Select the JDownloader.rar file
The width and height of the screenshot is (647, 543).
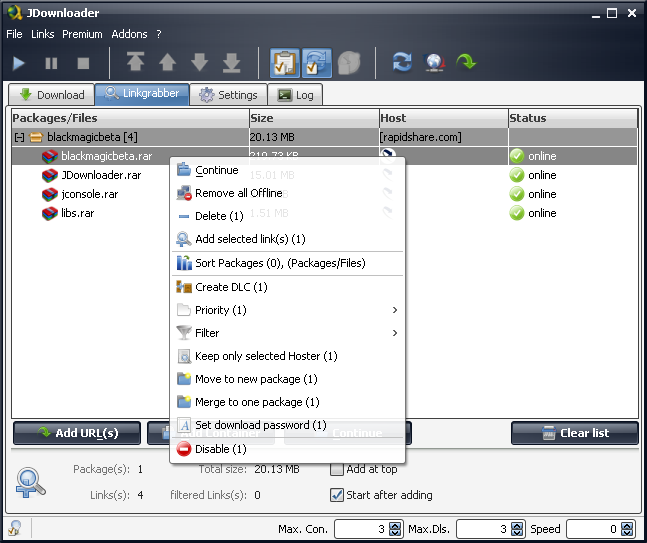point(101,175)
